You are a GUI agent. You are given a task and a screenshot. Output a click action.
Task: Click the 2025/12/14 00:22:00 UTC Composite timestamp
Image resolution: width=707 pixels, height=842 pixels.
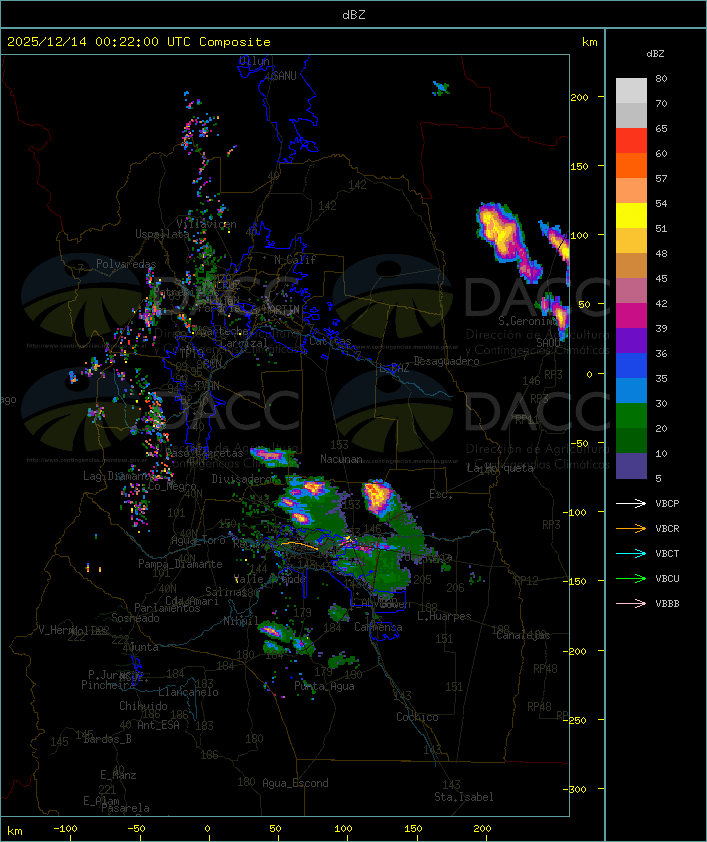coord(139,42)
